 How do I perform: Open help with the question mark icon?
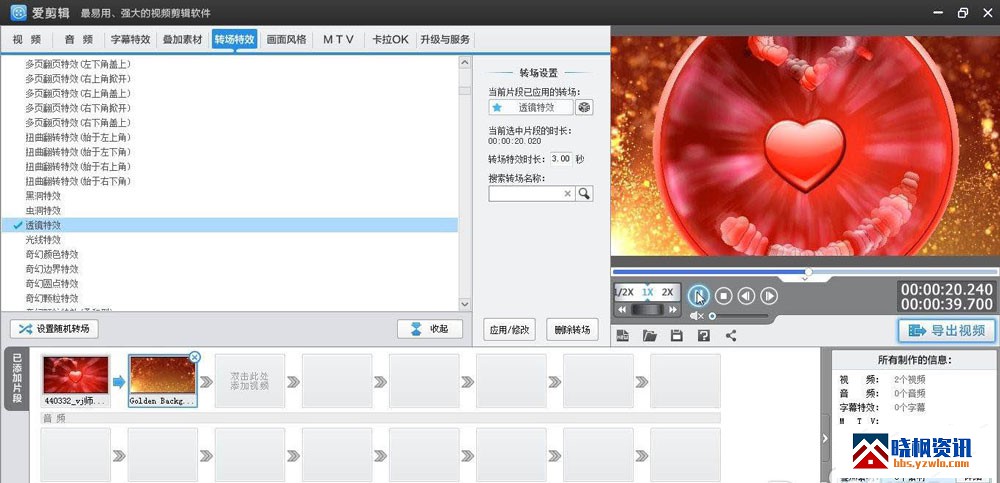[x=703, y=335]
